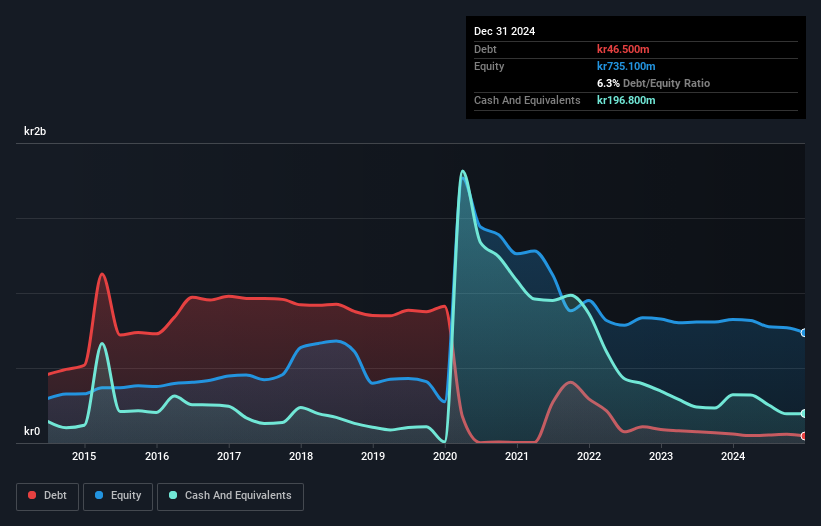This screenshot has height=526, width=821.
Task: Click the 2021 x-axis label
Action: (x=517, y=456)
